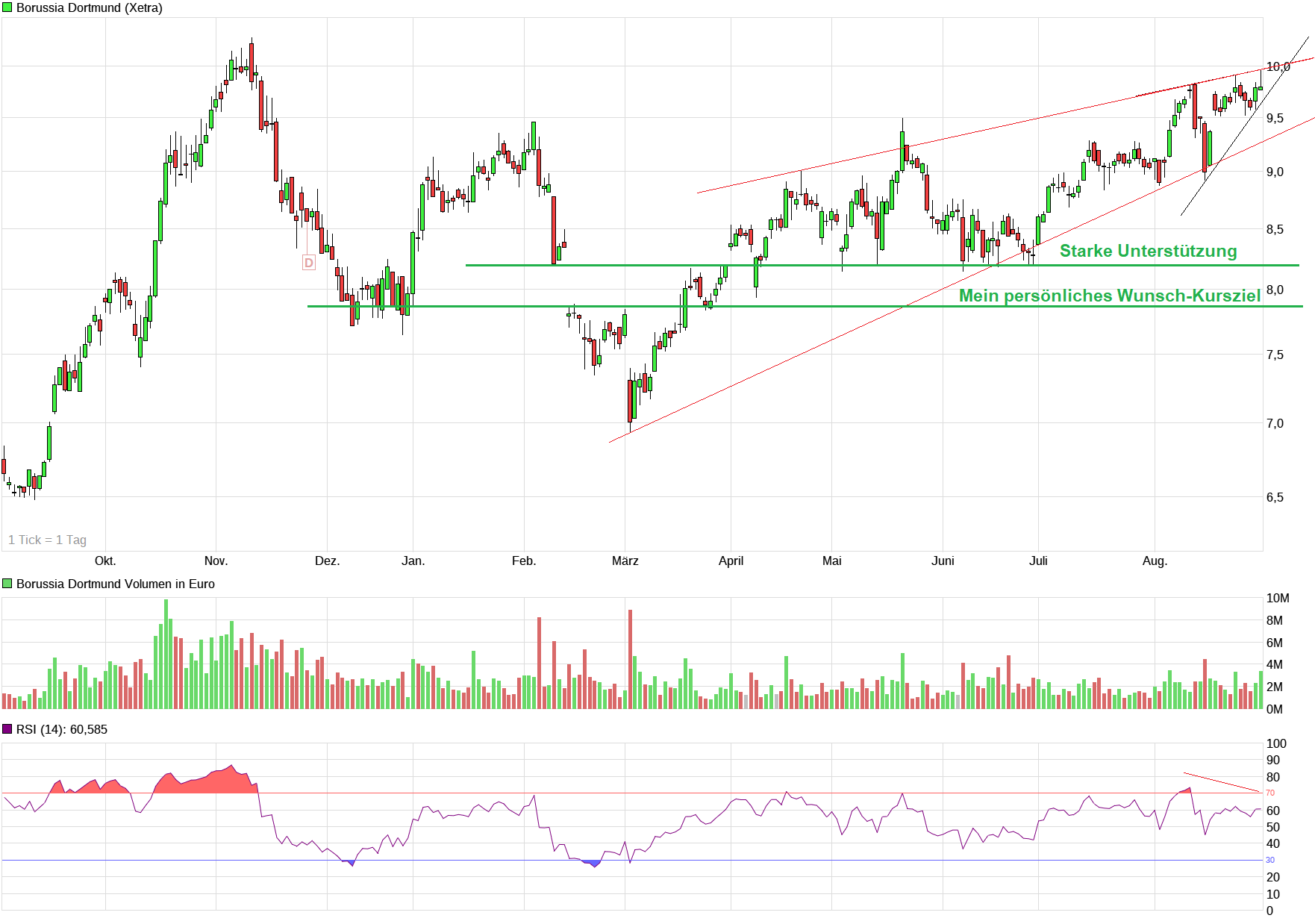
Task: Select the 'Juni' month label
Action: pyautogui.click(x=943, y=561)
